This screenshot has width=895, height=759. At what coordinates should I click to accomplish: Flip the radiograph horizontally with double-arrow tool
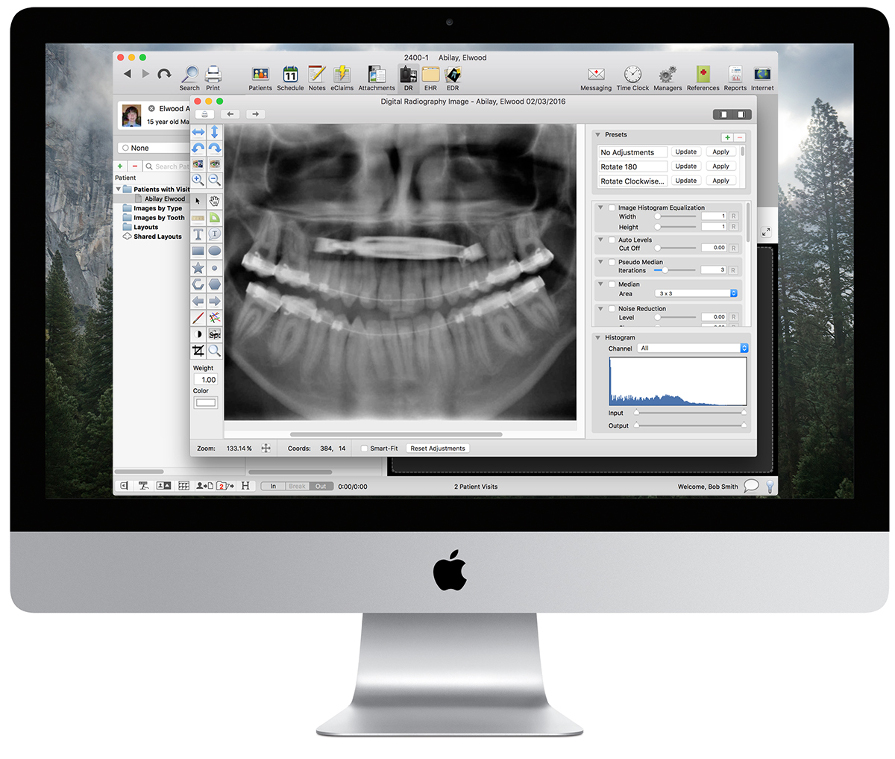click(x=198, y=132)
